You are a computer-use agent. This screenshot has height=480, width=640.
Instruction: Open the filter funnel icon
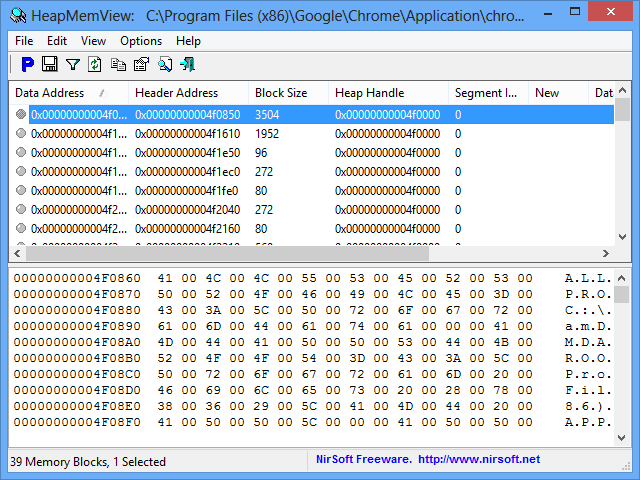72,64
